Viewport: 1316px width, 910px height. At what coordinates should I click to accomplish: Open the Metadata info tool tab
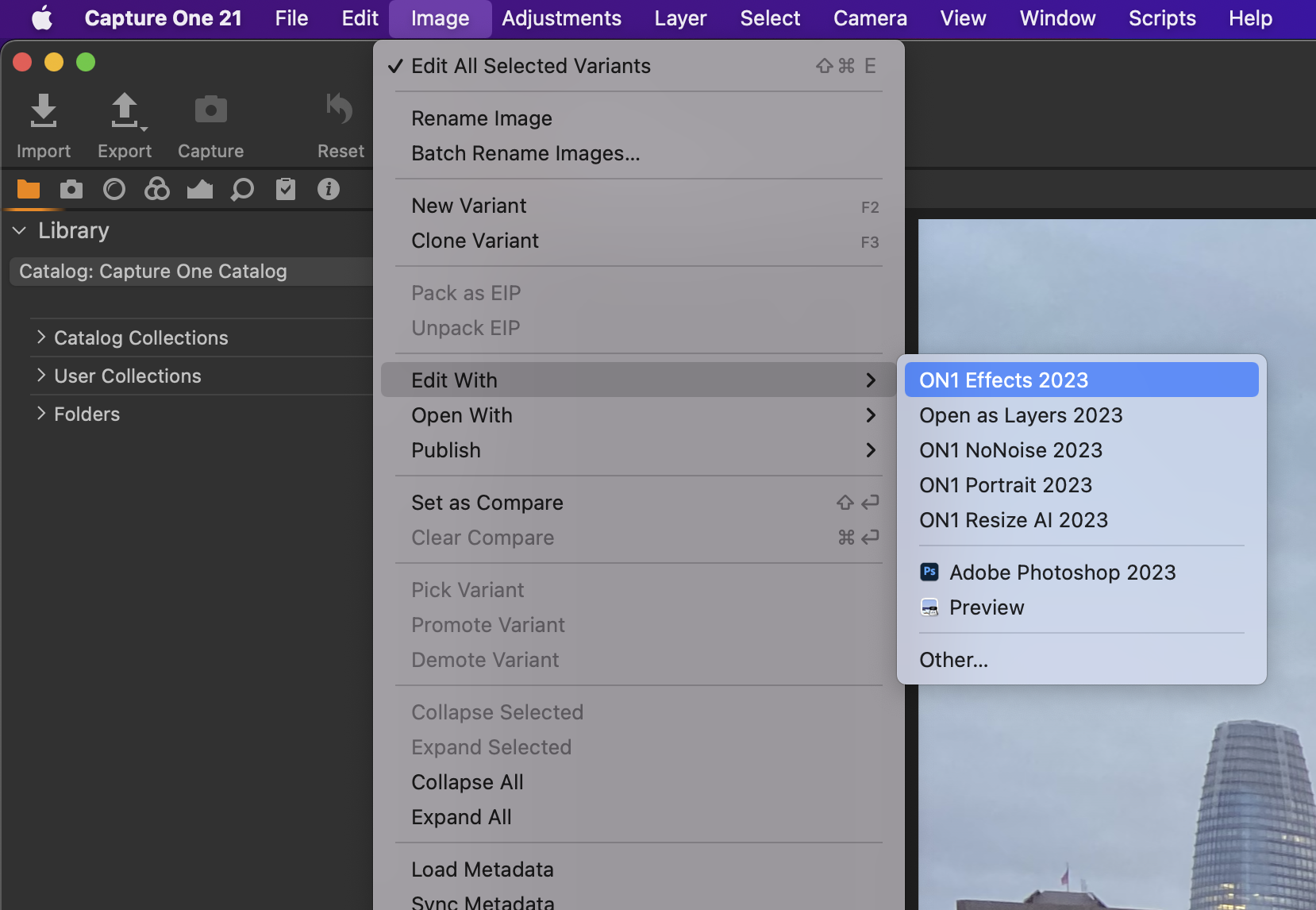[329, 189]
